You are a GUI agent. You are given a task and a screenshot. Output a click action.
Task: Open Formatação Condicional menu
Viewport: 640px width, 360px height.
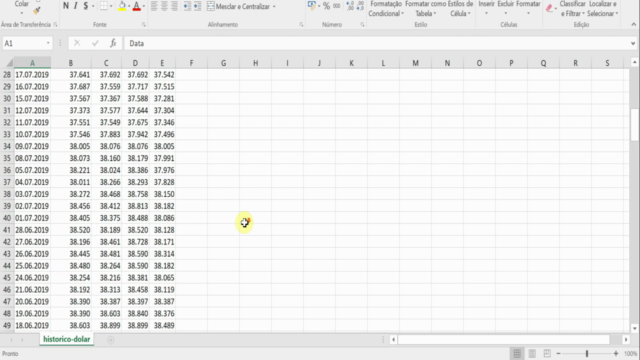pyautogui.click(x=386, y=9)
